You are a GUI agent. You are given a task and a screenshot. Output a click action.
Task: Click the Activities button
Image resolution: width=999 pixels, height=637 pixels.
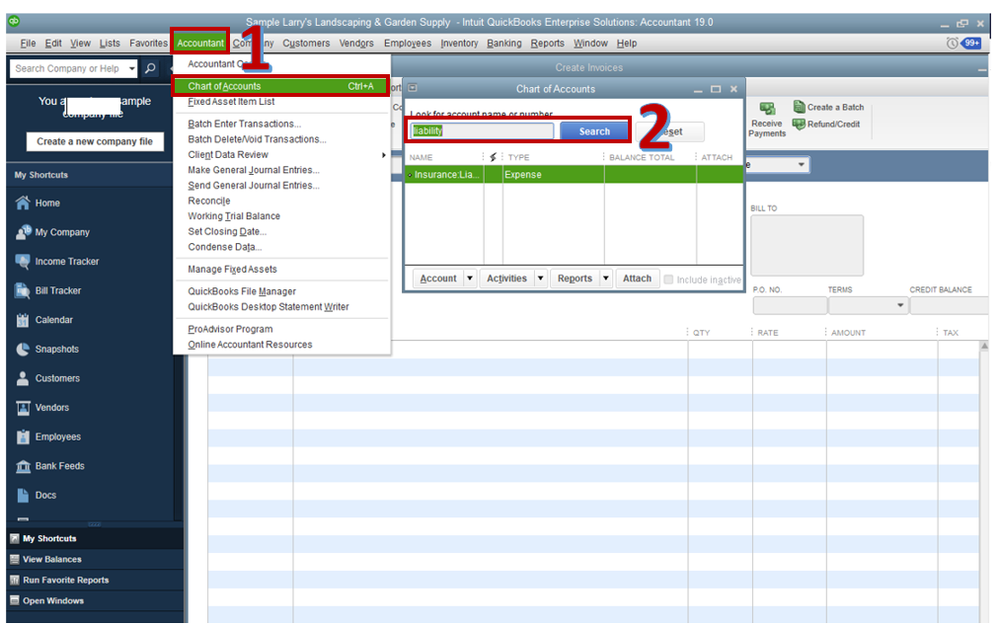(507, 278)
